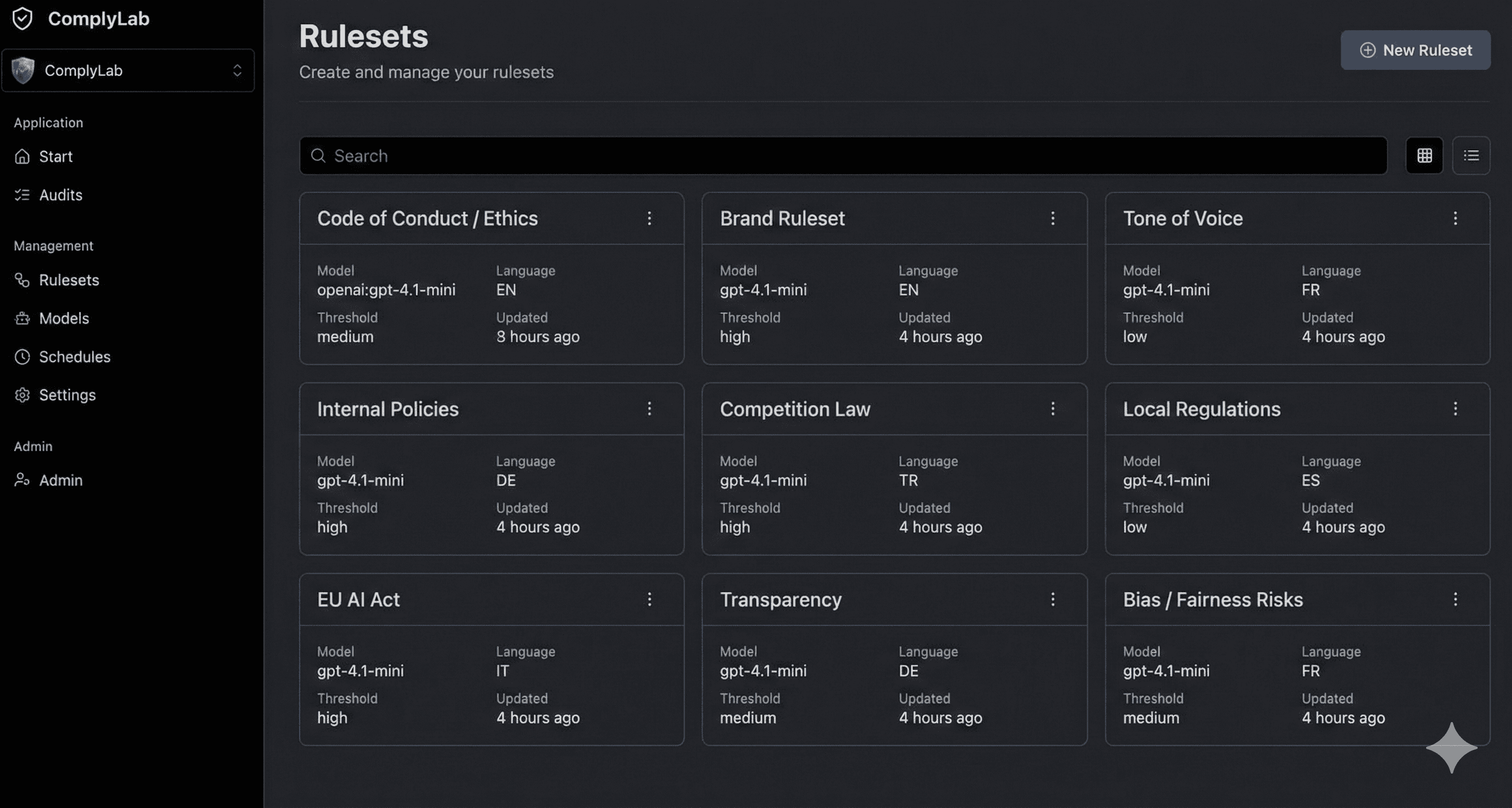This screenshot has height=808, width=1512.
Task: Focus the Search rulesets field
Action: (843, 156)
